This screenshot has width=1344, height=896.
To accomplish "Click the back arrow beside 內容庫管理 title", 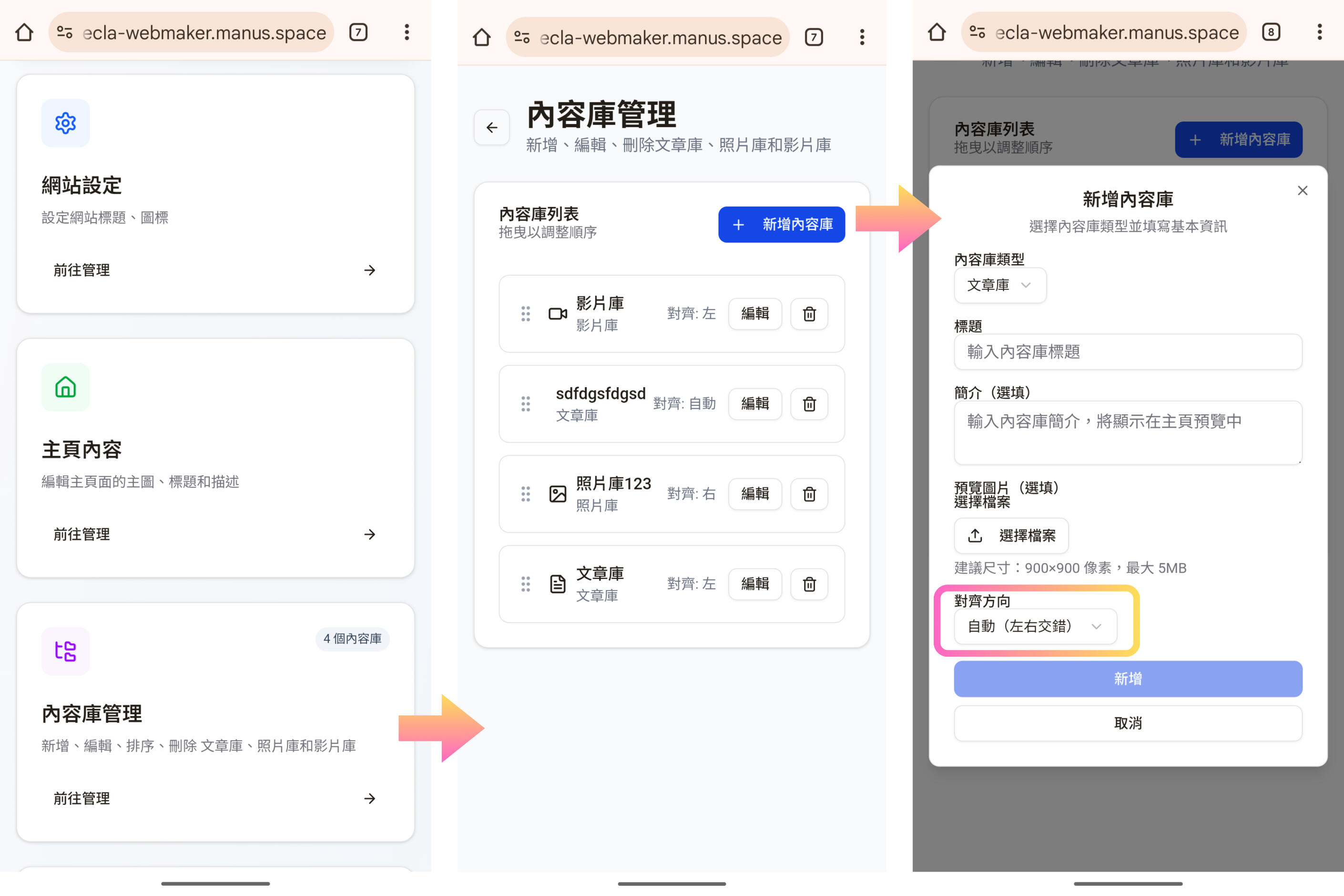I will coord(491,127).
